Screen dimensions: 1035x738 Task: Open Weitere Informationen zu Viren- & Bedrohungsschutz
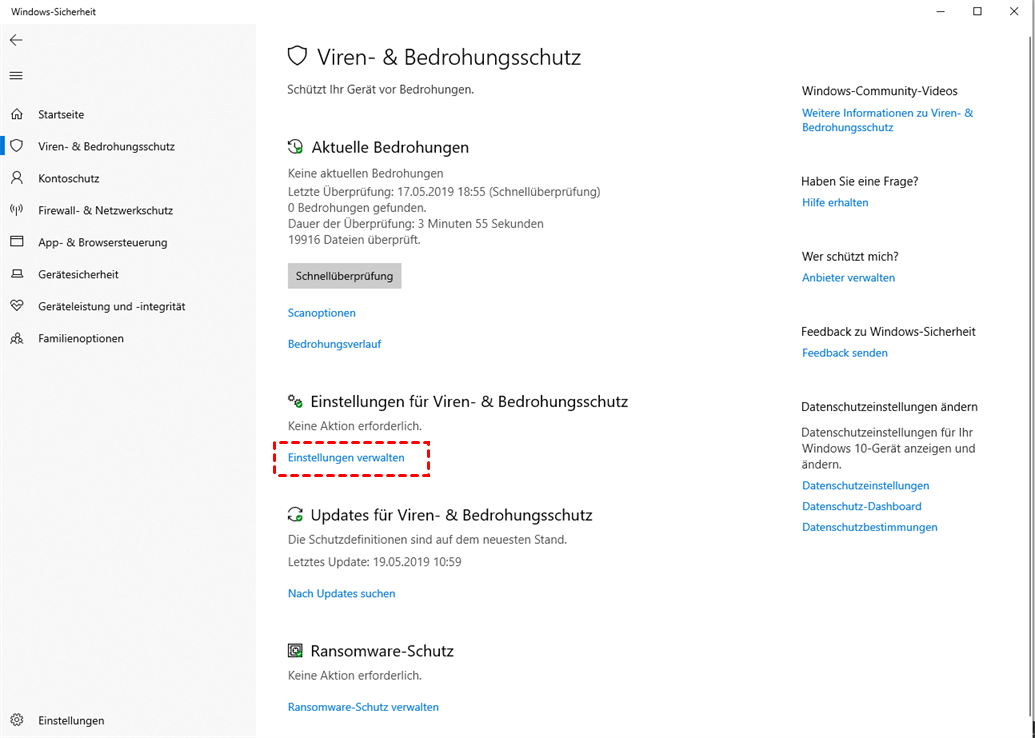[887, 120]
